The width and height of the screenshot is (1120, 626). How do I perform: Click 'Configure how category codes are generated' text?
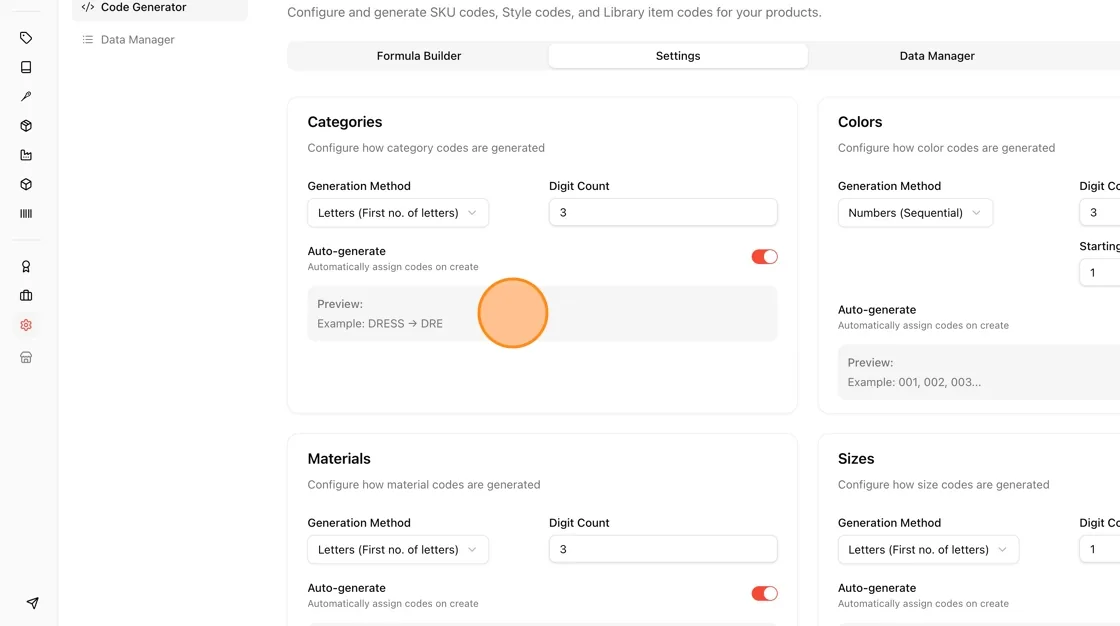click(426, 148)
